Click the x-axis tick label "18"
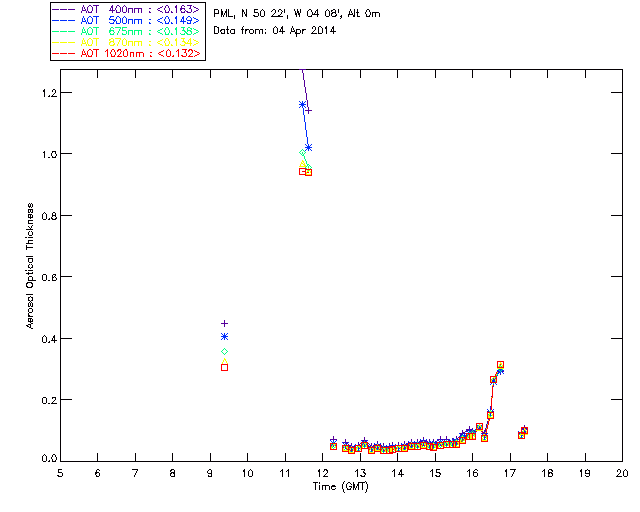The image size is (640, 512). (547, 473)
